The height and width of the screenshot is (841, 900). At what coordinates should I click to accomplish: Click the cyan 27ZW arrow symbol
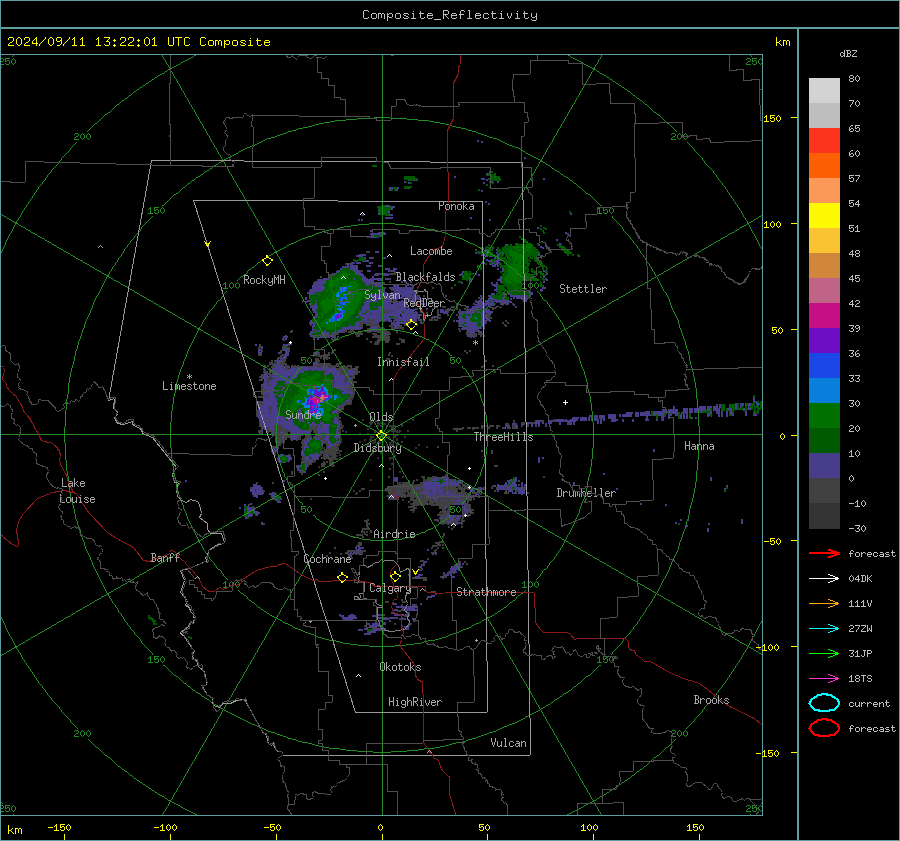pyautogui.click(x=824, y=629)
